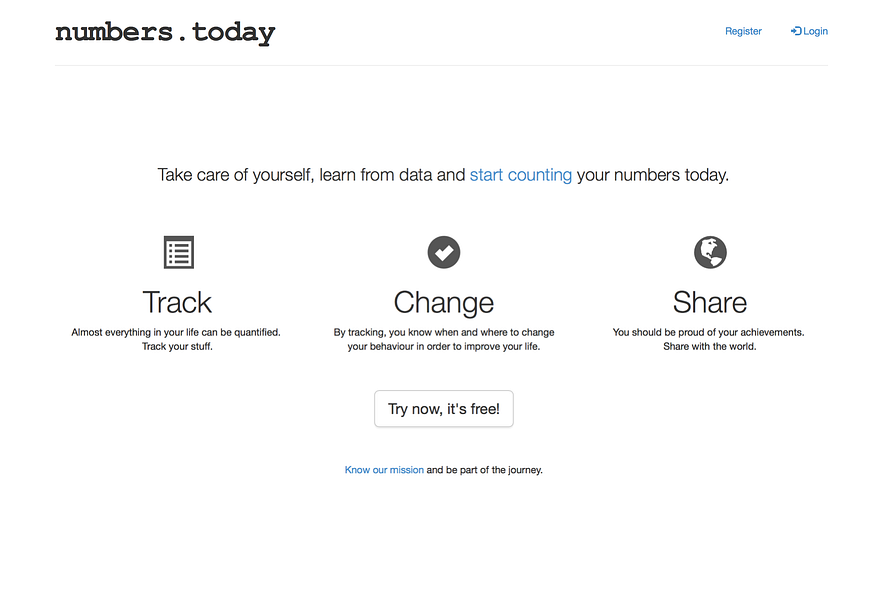Click the globe icon above Share

(710, 252)
